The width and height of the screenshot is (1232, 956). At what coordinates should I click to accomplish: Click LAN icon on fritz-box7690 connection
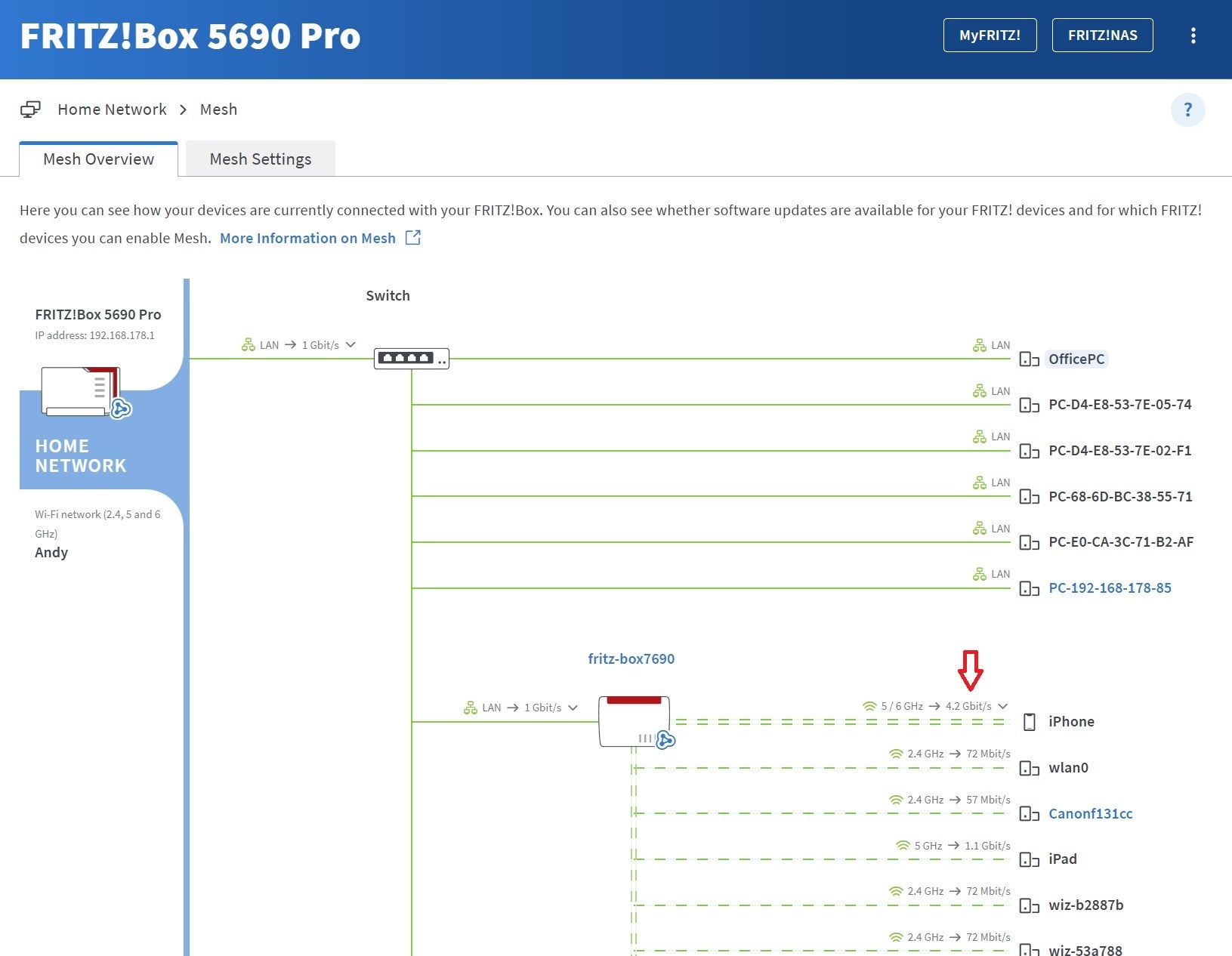point(470,708)
